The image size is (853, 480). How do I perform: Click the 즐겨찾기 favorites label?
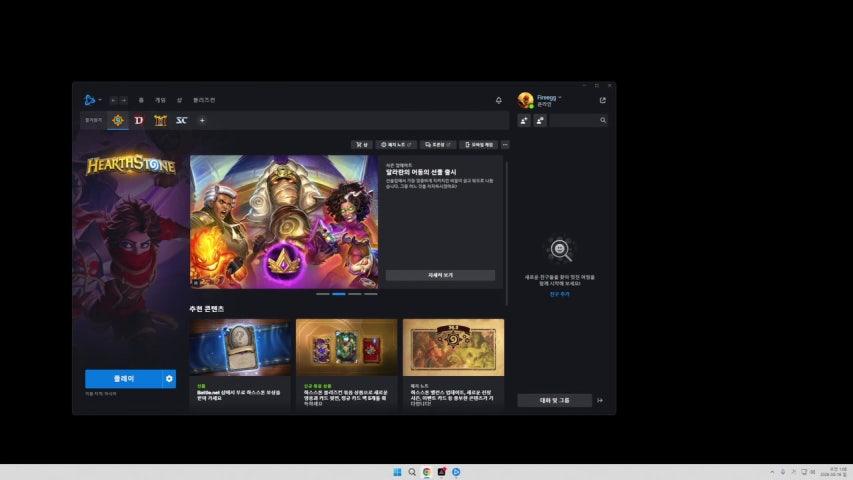pyautogui.click(x=94, y=120)
